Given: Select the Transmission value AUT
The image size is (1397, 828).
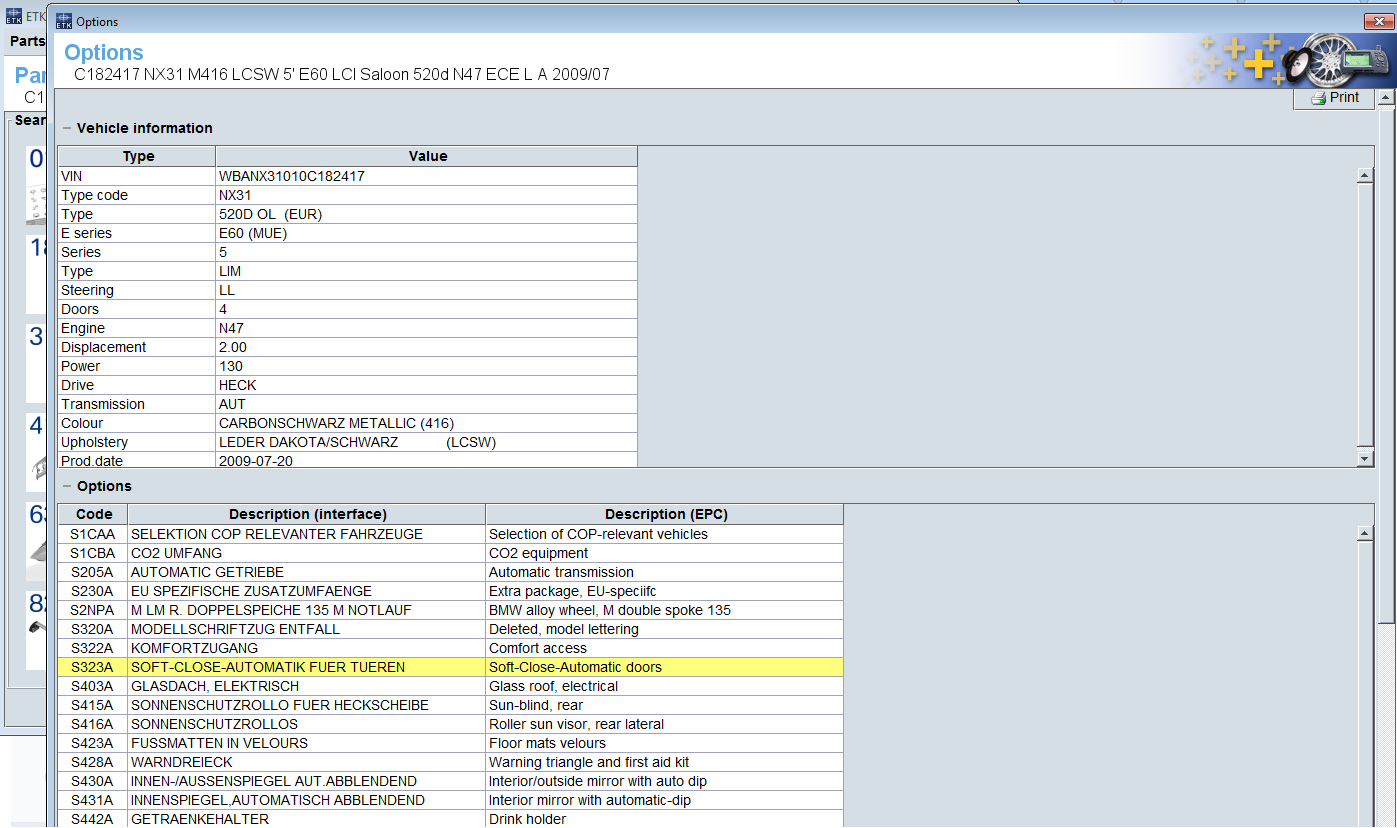Looking at the screenshot, I should click(232, 404).
